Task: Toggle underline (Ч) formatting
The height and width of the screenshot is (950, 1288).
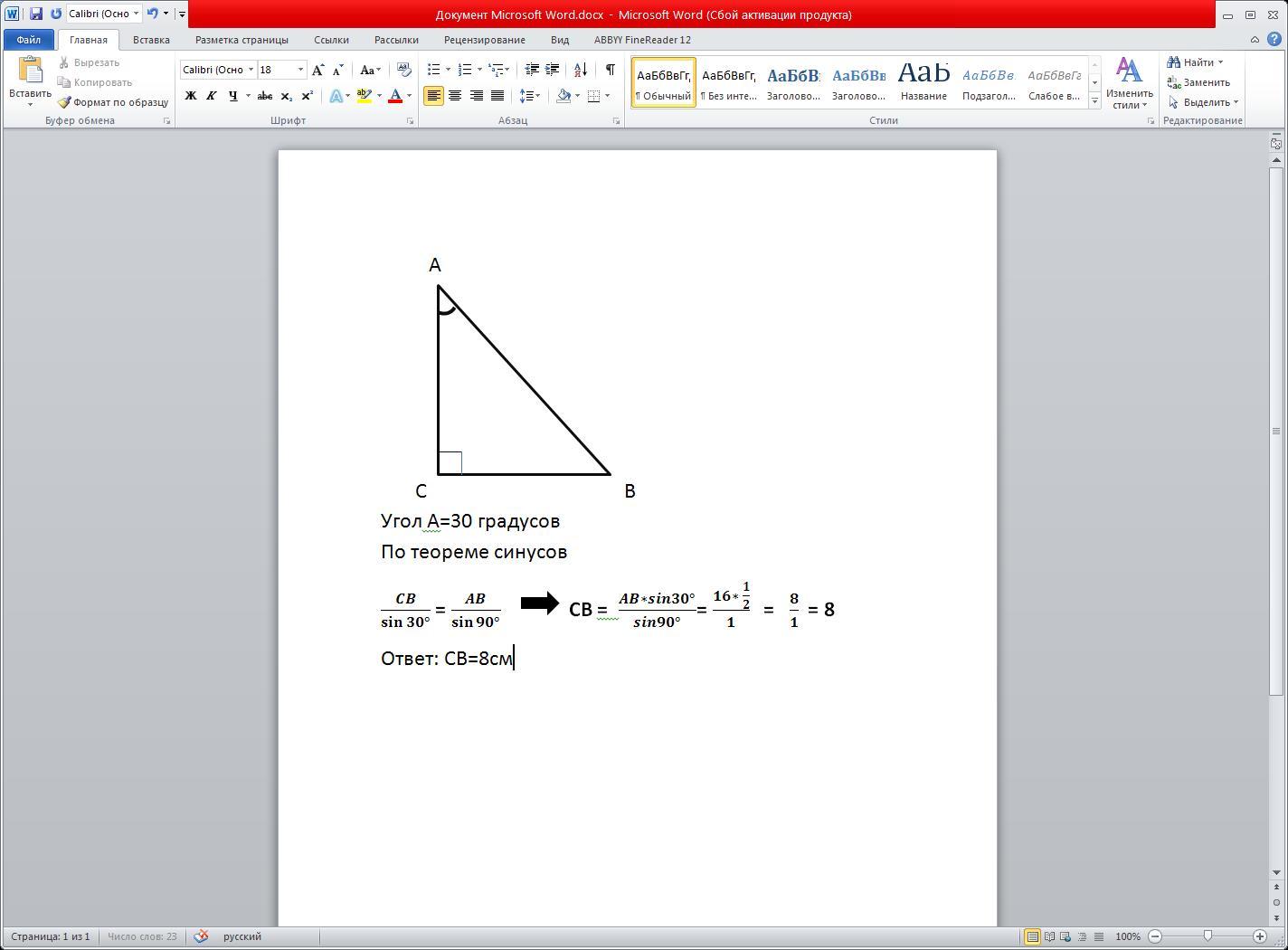Action: pos(233,96)
